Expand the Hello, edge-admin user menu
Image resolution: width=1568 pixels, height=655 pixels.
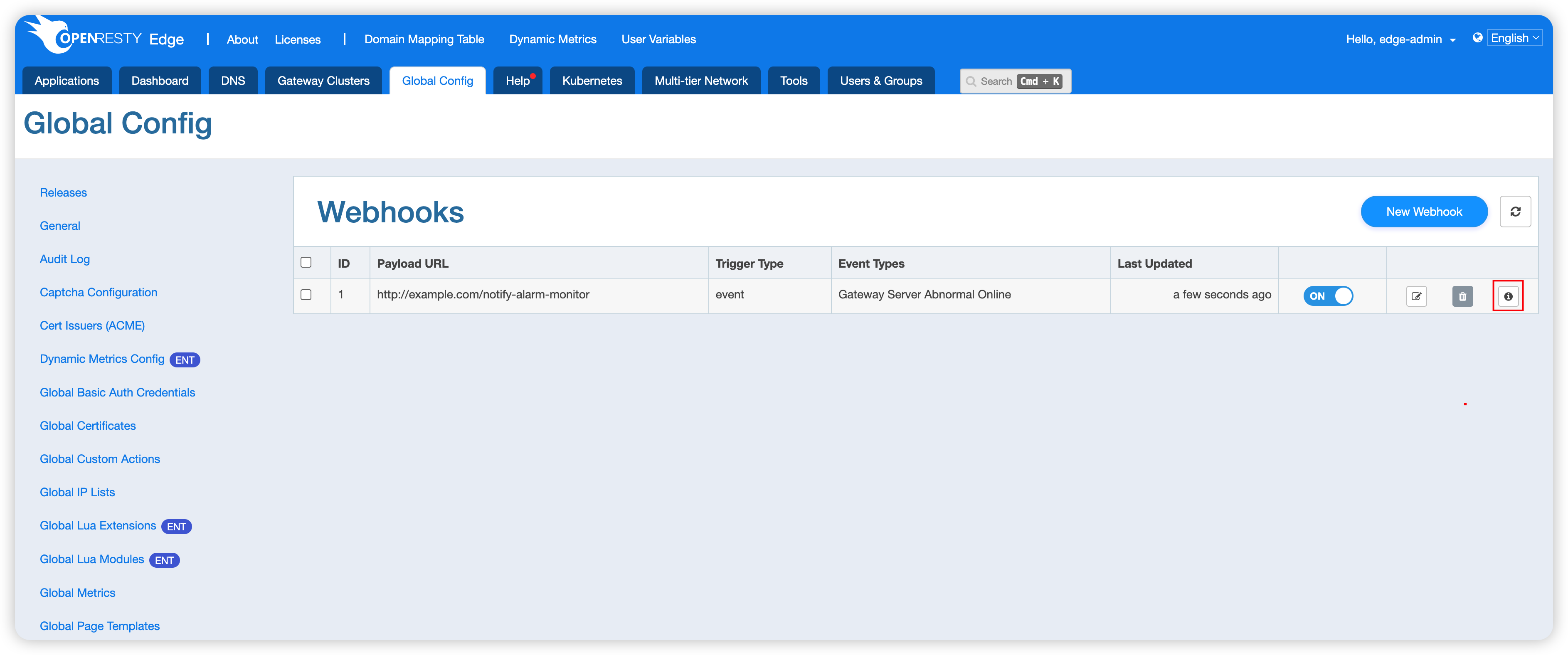tap(1400, 39)
